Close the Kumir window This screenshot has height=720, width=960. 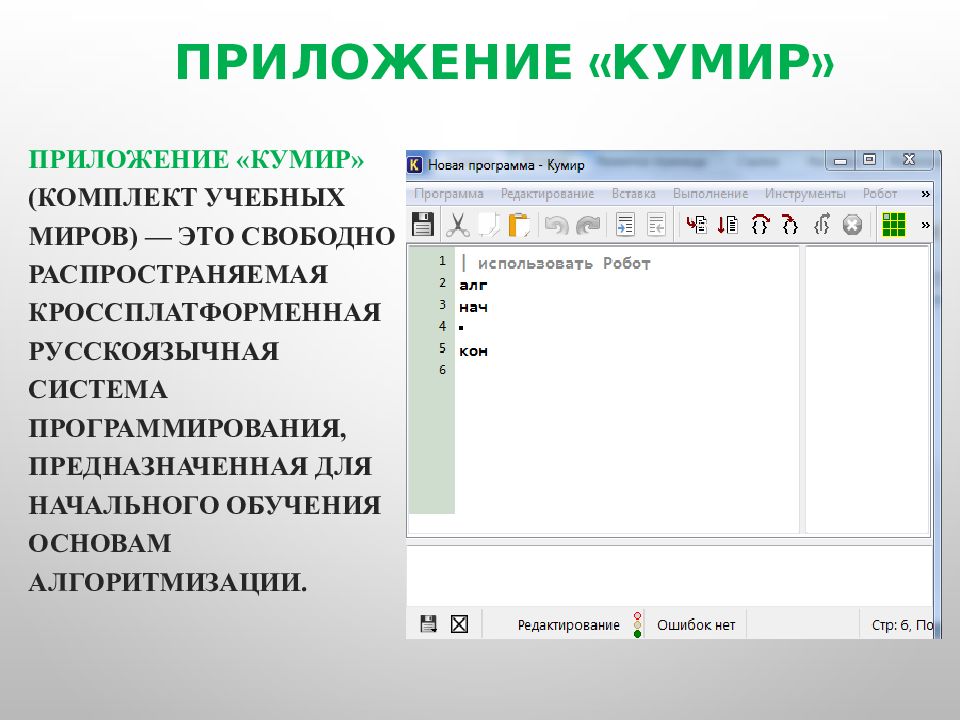pos(909,160)
